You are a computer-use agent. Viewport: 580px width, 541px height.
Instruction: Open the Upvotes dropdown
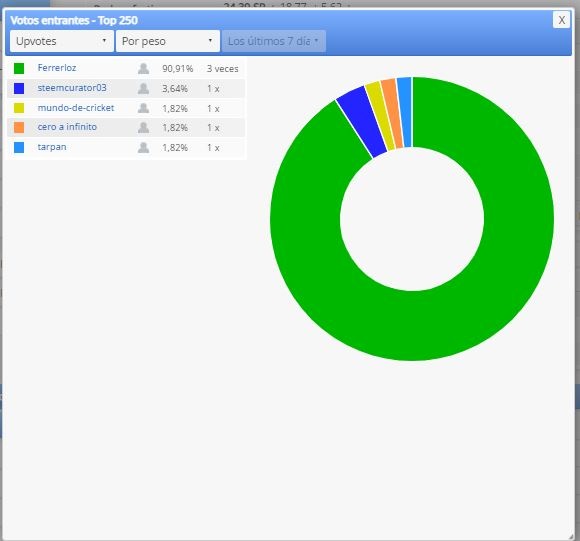coord(62,41)
